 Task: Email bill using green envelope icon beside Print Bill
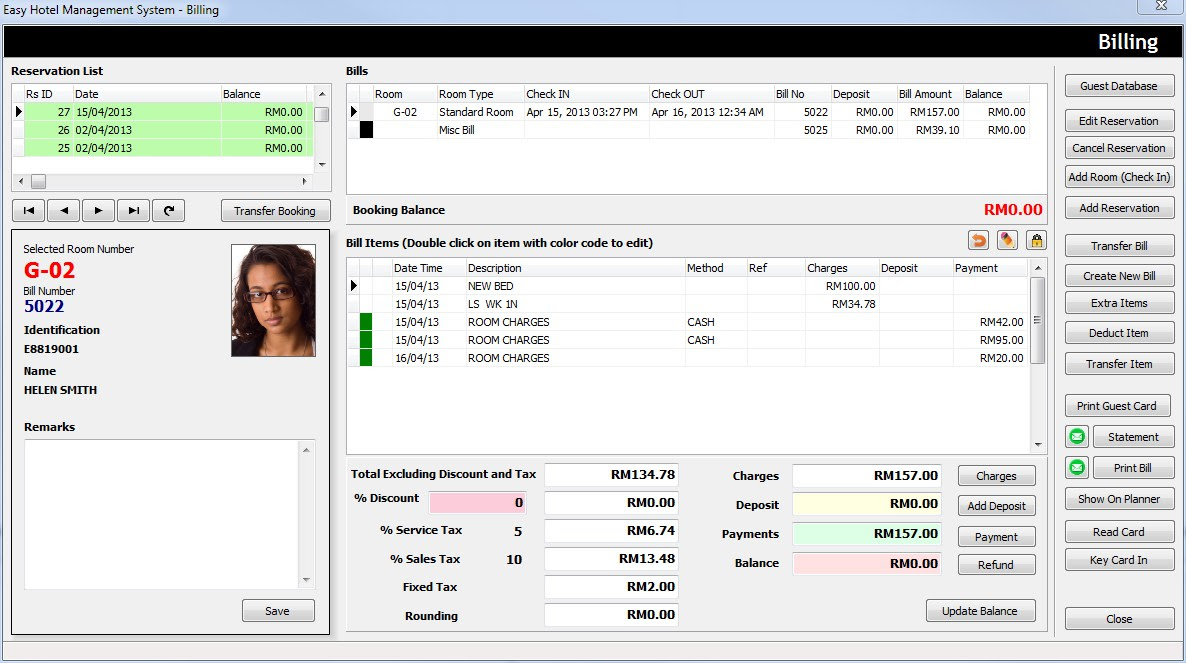1077,467
